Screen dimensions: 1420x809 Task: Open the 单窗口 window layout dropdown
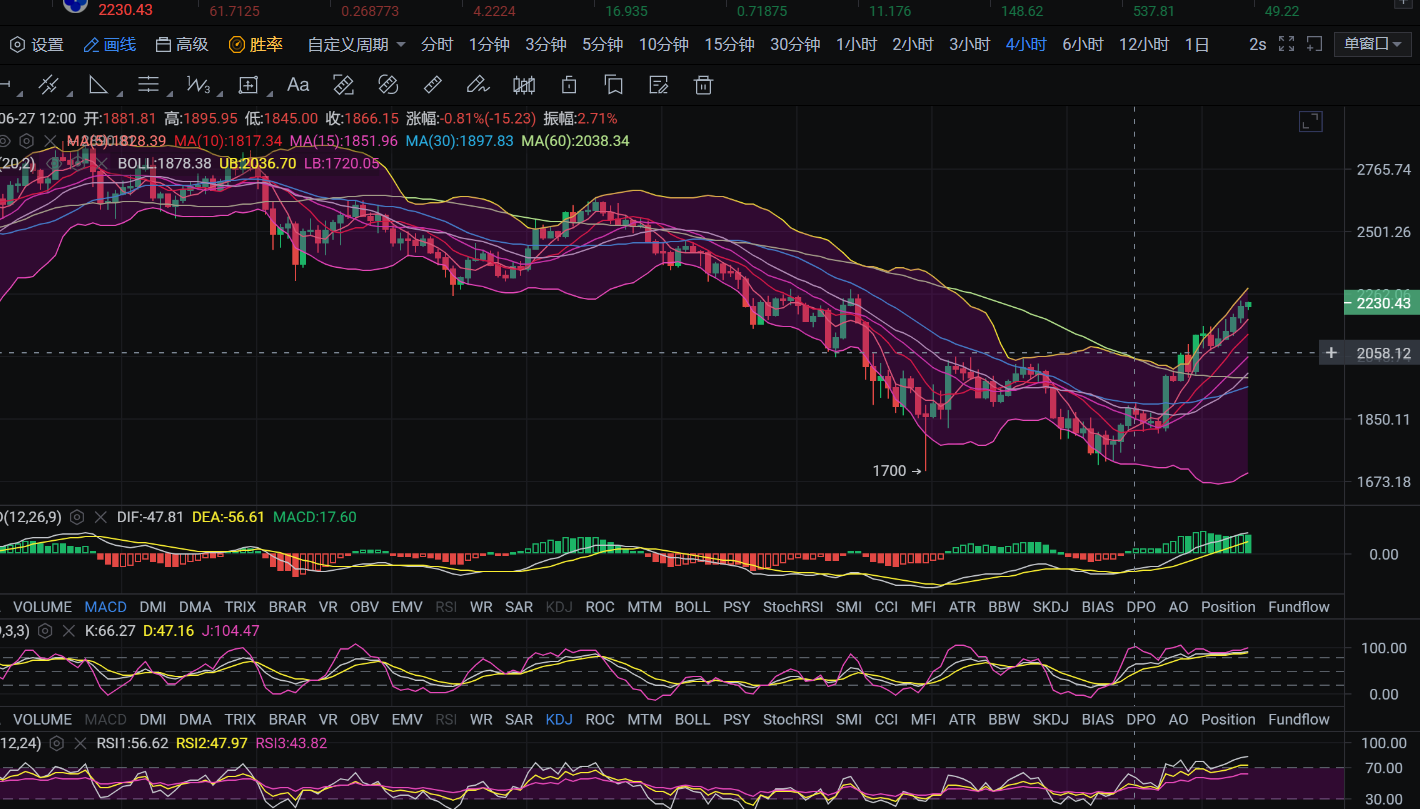click(x=1373, y=44)
